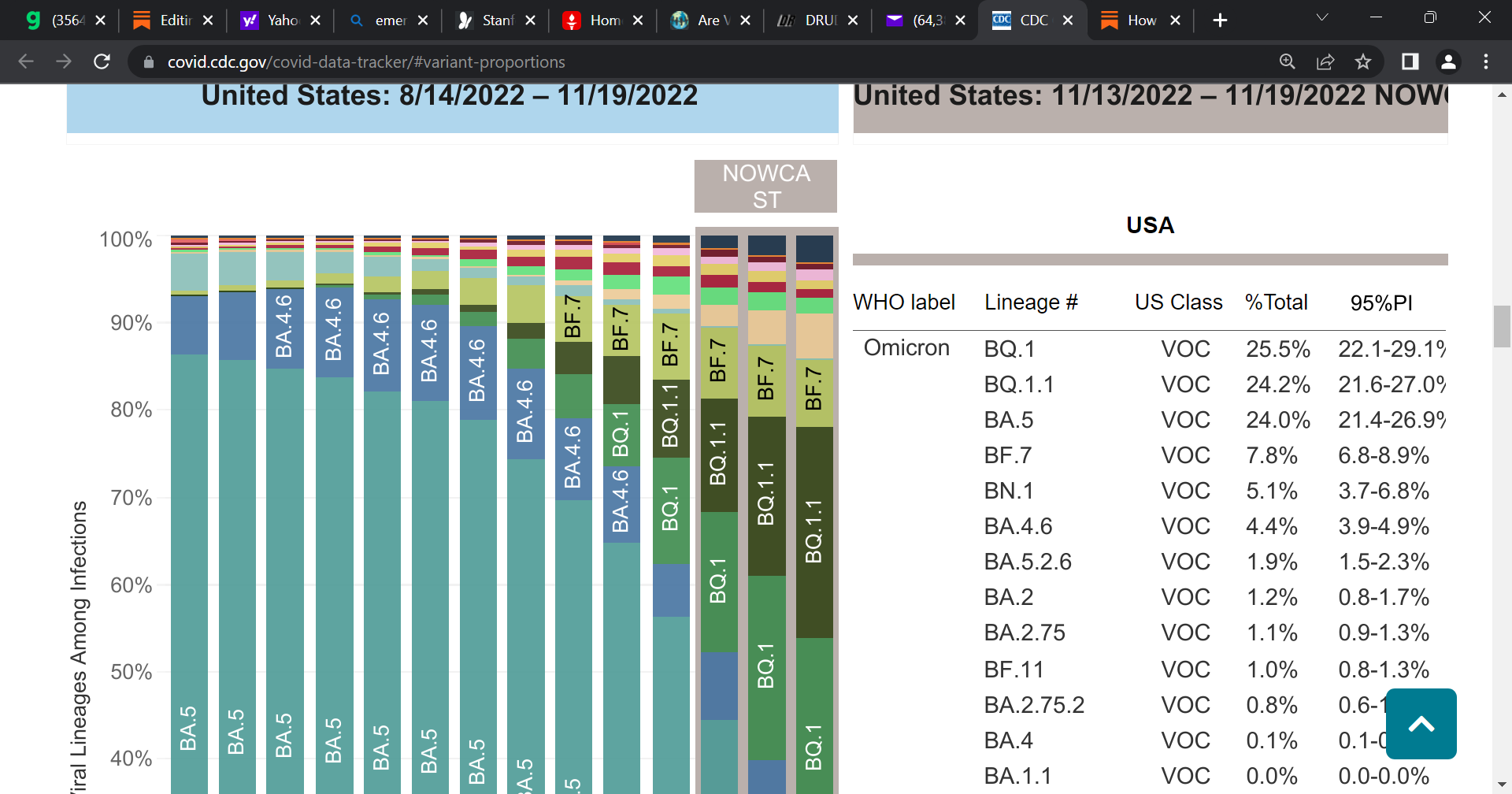Click the padlock site info icon
The image size is (1512, 794).
click(x=148, y=62)
